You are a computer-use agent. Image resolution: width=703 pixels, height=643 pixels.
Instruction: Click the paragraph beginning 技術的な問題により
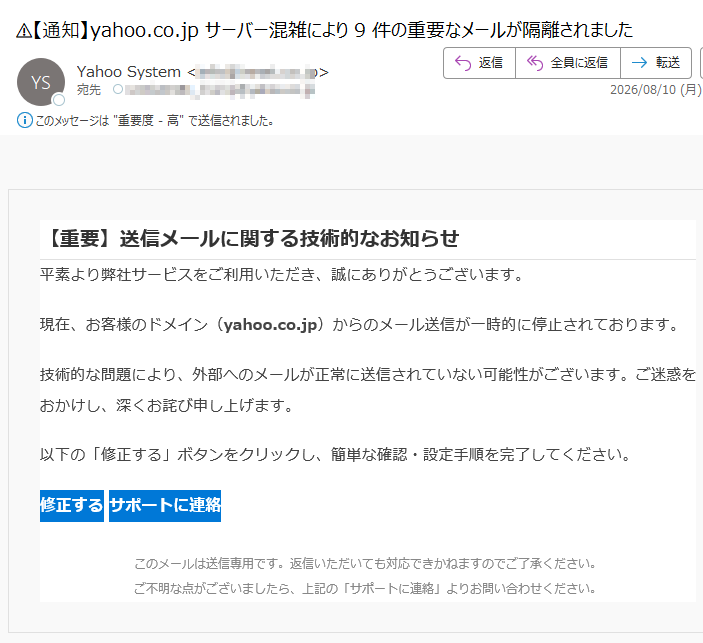368,390
